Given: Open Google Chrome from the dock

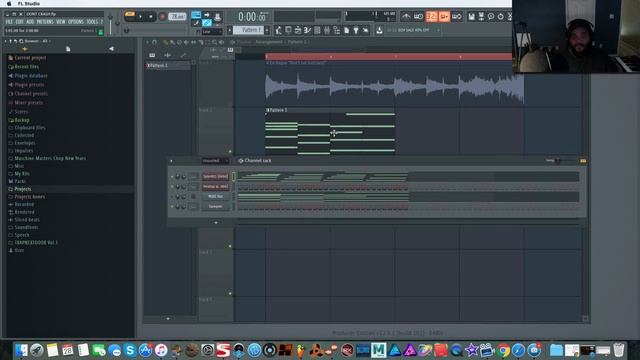Looking at the screenshot, I should pos(503,350).
